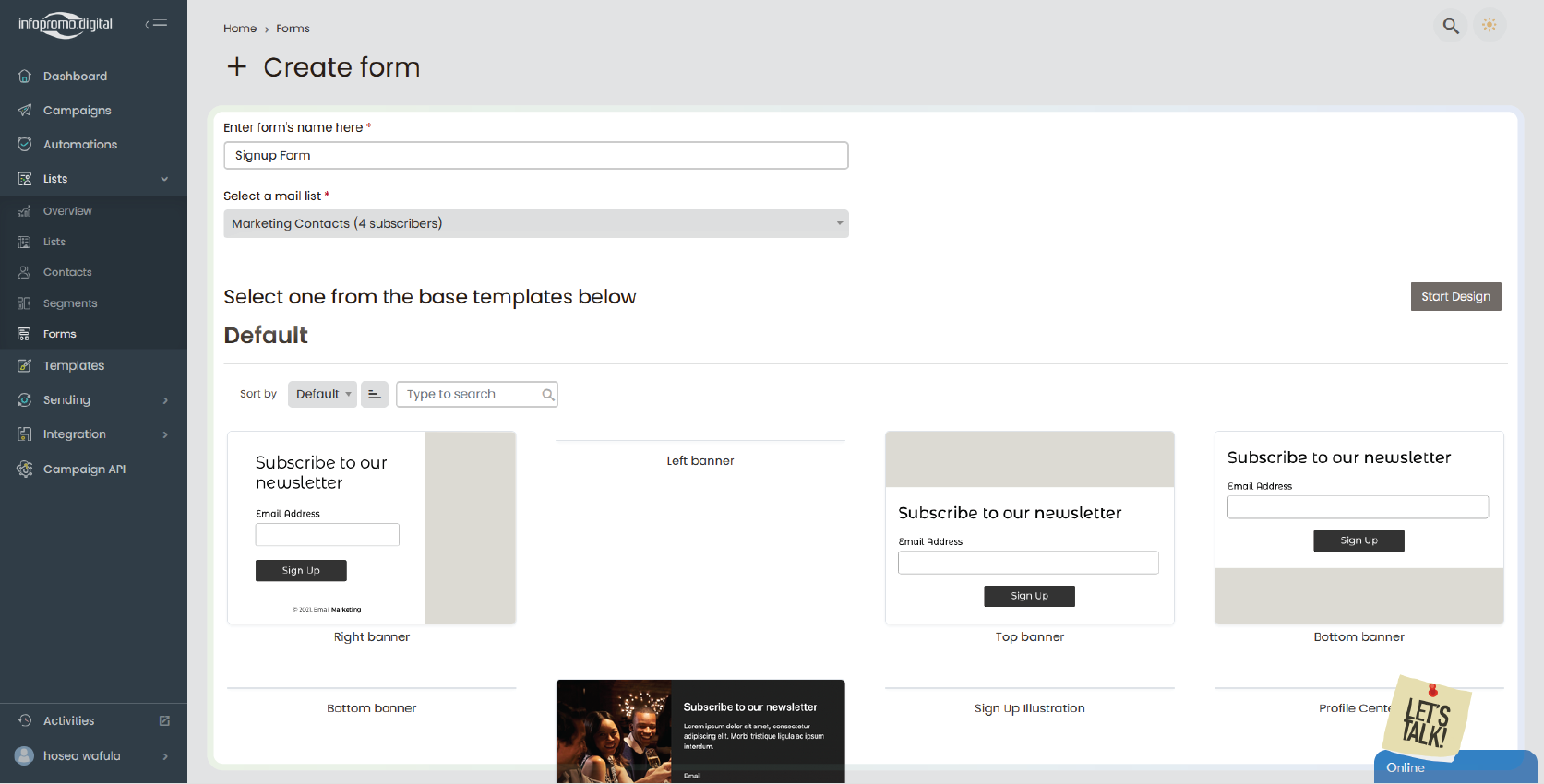Open the search magnifier icon
This screenshot has height=784, width=1544.
tap(1451, 26)
